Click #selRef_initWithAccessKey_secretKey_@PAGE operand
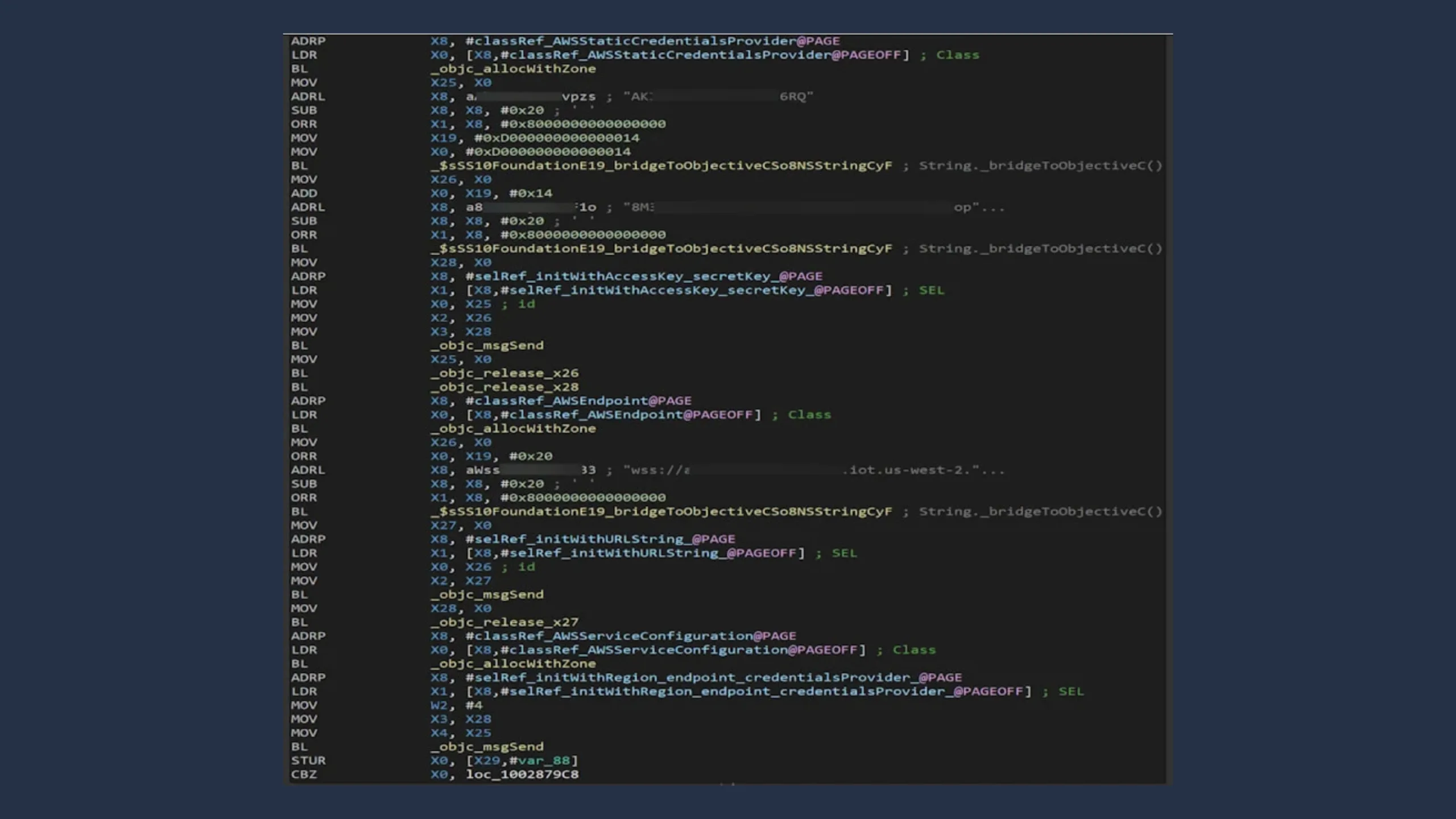 pyautogui.click(x=644, y=276)
